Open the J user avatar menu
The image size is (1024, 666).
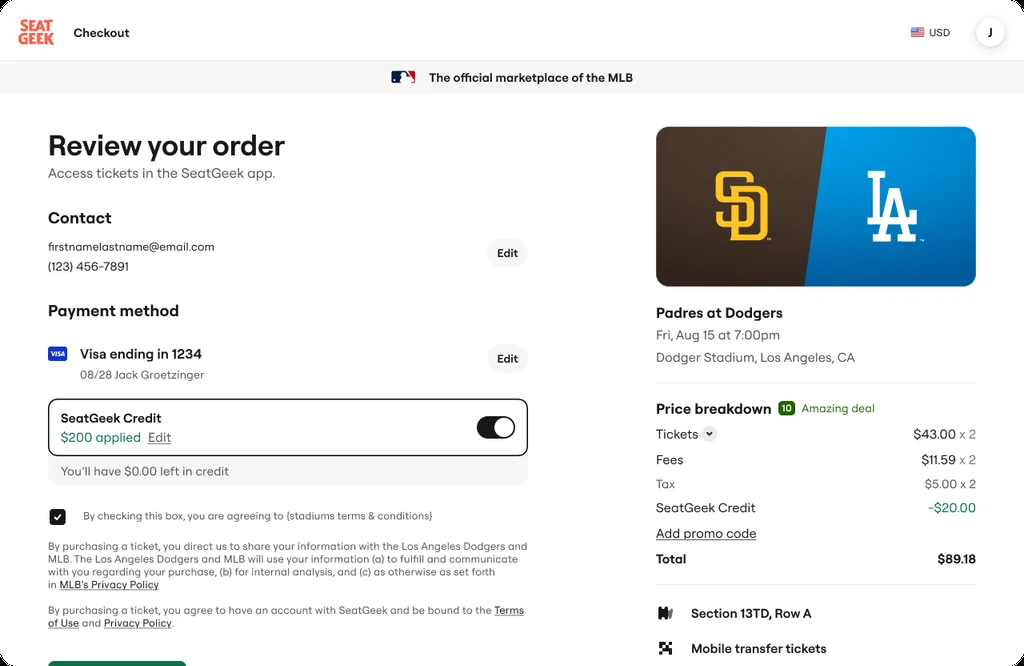(990, 33)
